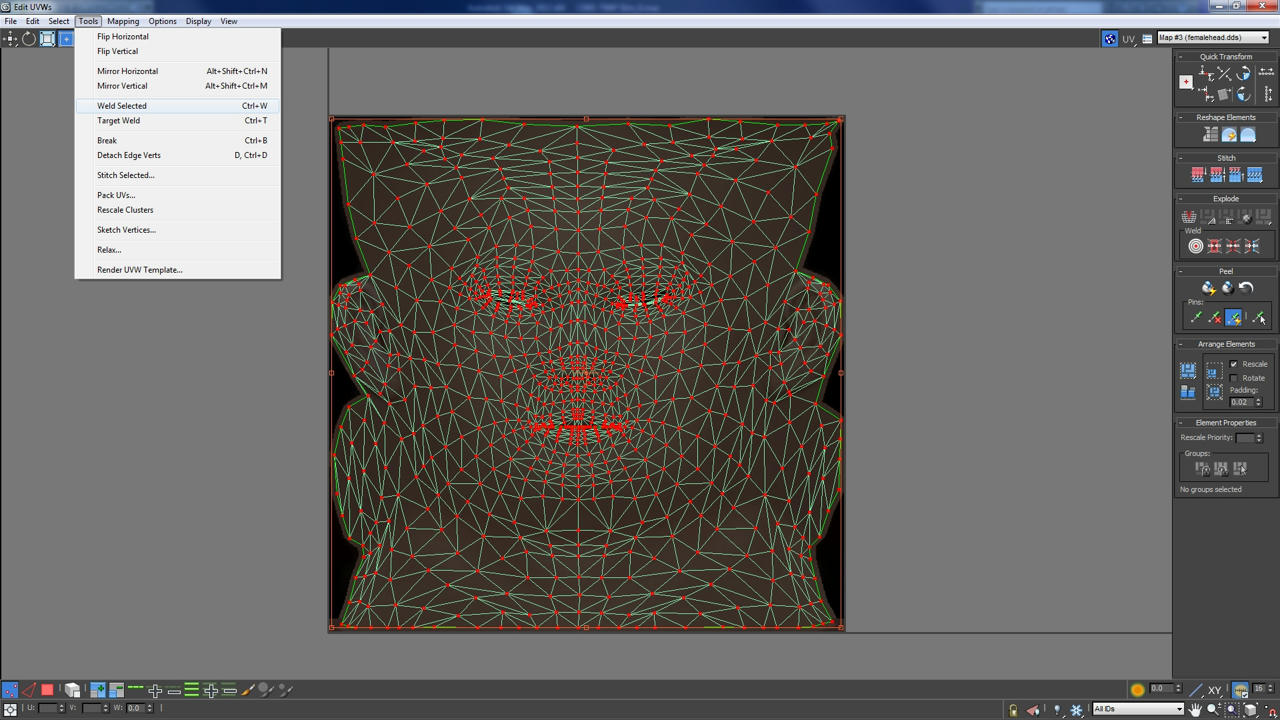Select edge sub-object mode icon
Image resolution: width=1280 pixels, height=720 pixels.
click(x=29, y=690)
